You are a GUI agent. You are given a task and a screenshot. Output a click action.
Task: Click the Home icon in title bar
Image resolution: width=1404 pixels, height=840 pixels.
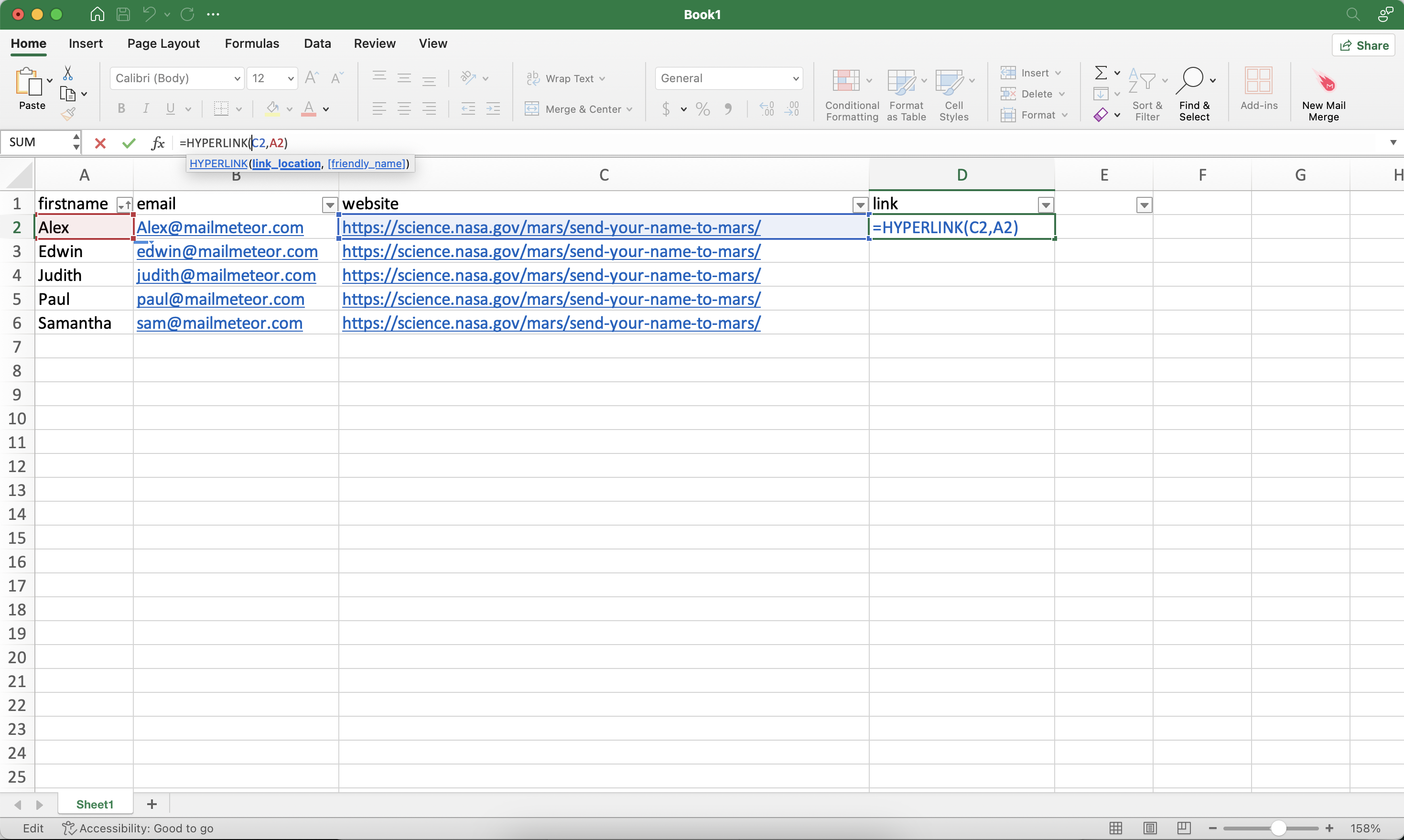(97, 14)
